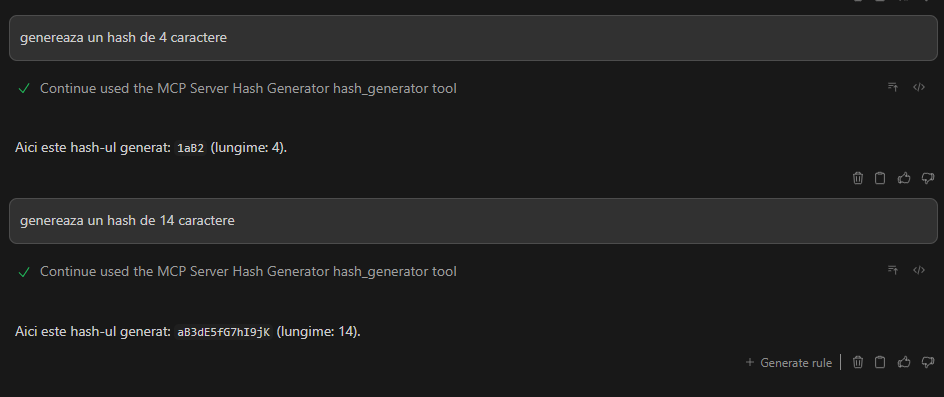Click the inline code hash aB3dE5fG7hI9jK
Viewport: 944px width, 397px height.
click(223, 332)
